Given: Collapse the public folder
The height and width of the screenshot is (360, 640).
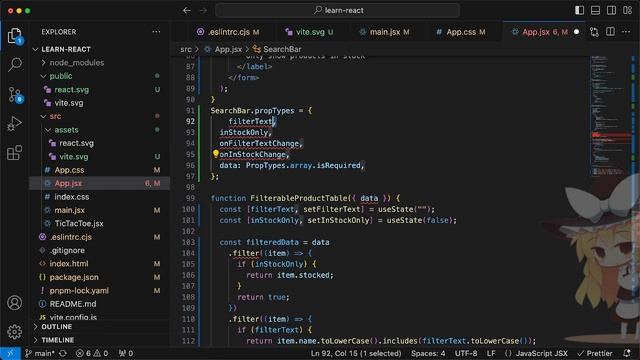Looking at the screenshot, I should tap(100, 76).
